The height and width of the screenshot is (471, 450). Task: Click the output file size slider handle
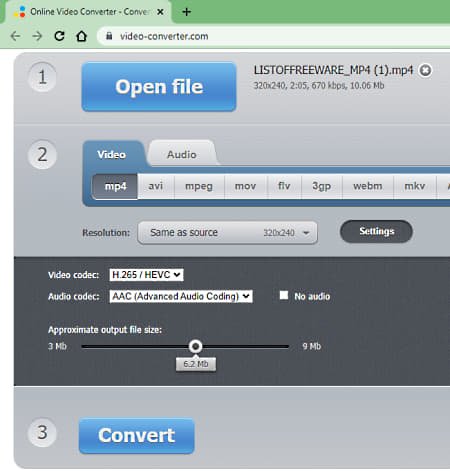coord(196,346)
